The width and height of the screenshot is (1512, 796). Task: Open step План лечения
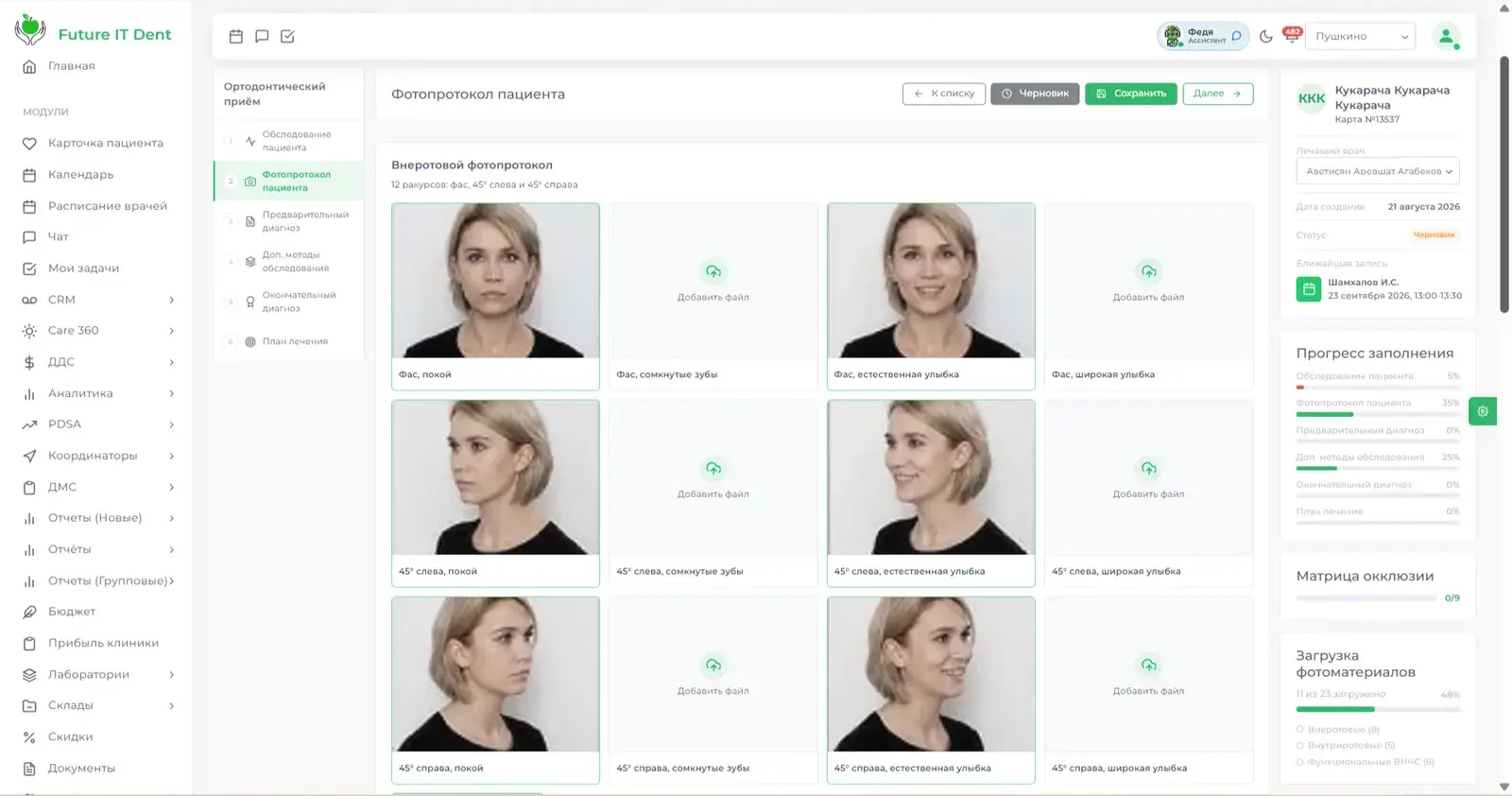point(288,341)
